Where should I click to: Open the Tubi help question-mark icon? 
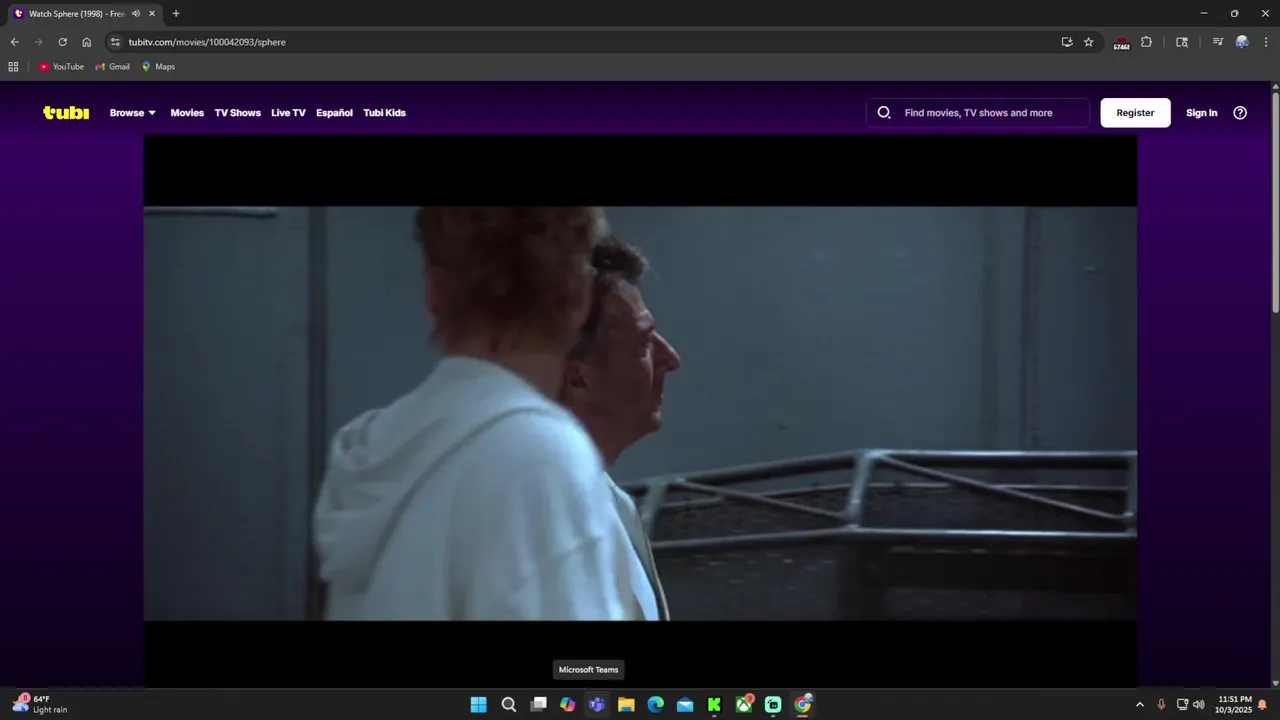(1240, 113)
